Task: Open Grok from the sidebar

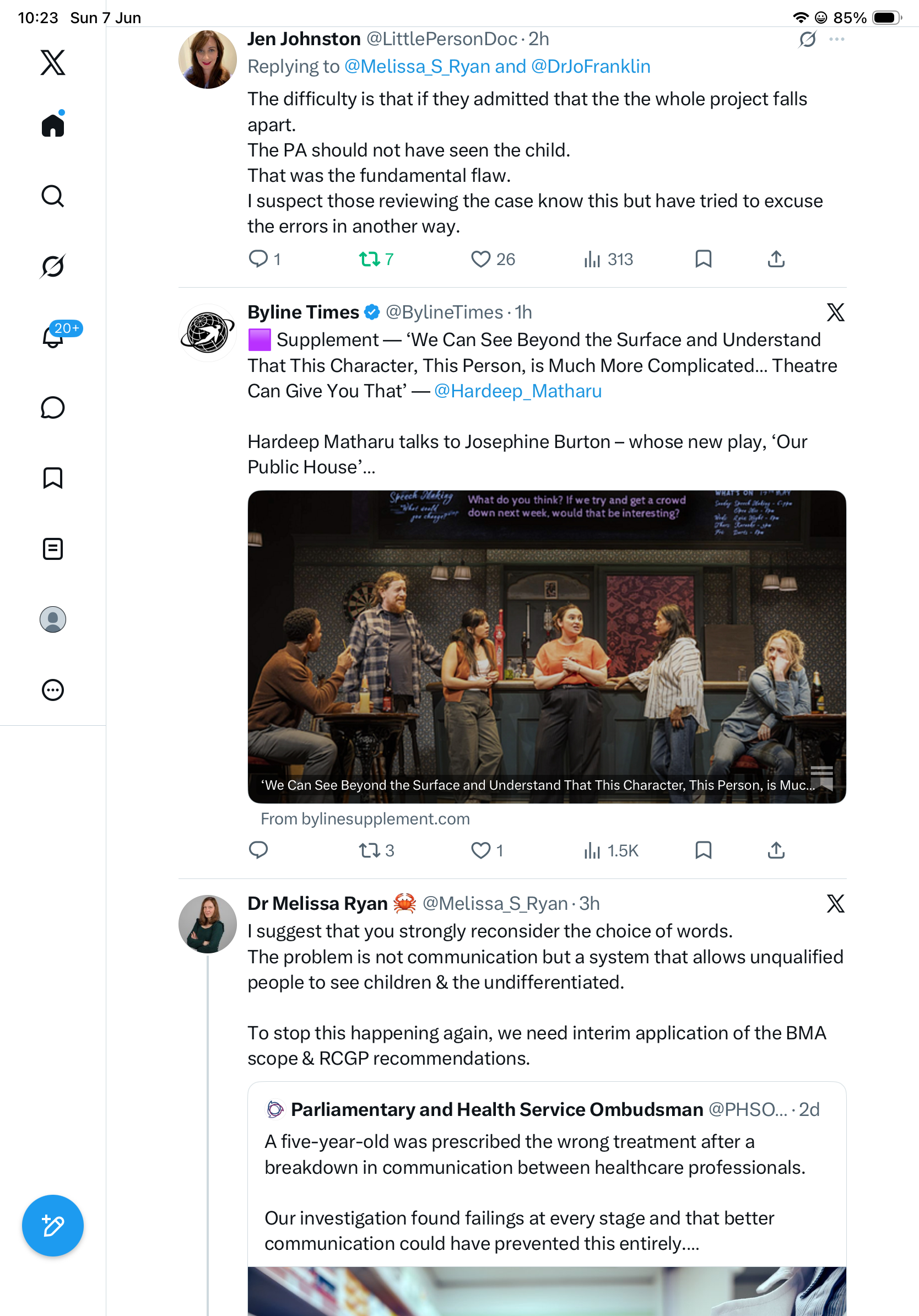Action: tap(53, 266)
